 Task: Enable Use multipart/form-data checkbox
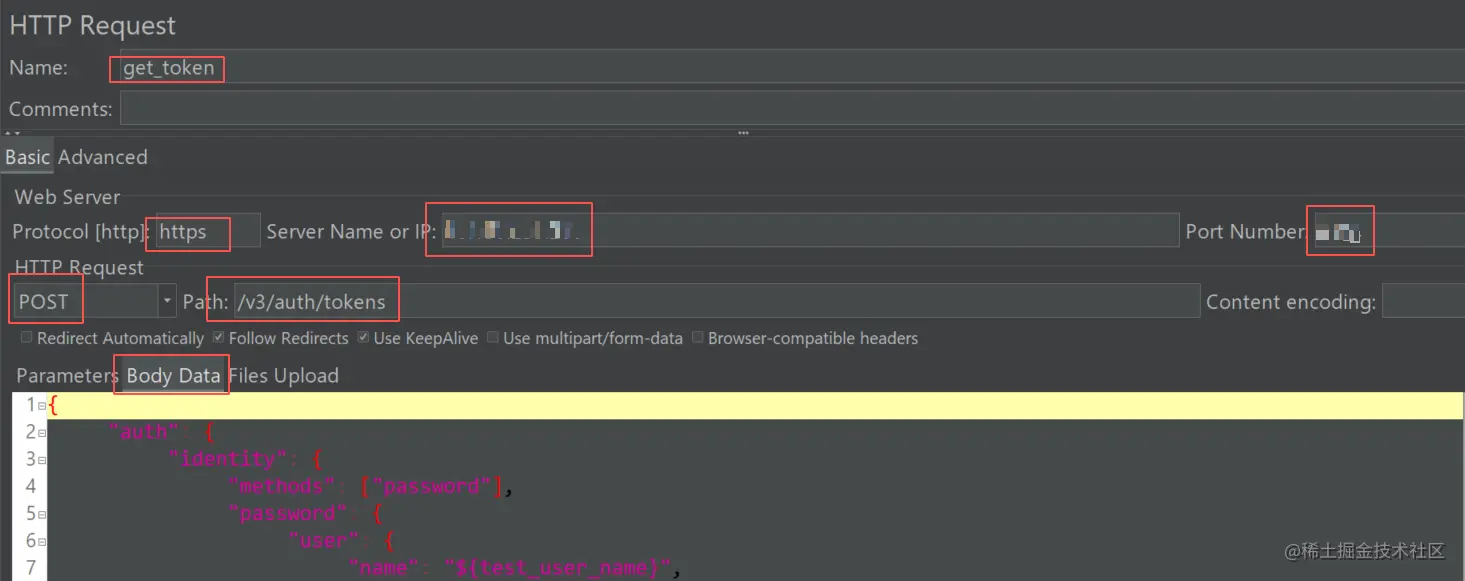pos(493,338)
